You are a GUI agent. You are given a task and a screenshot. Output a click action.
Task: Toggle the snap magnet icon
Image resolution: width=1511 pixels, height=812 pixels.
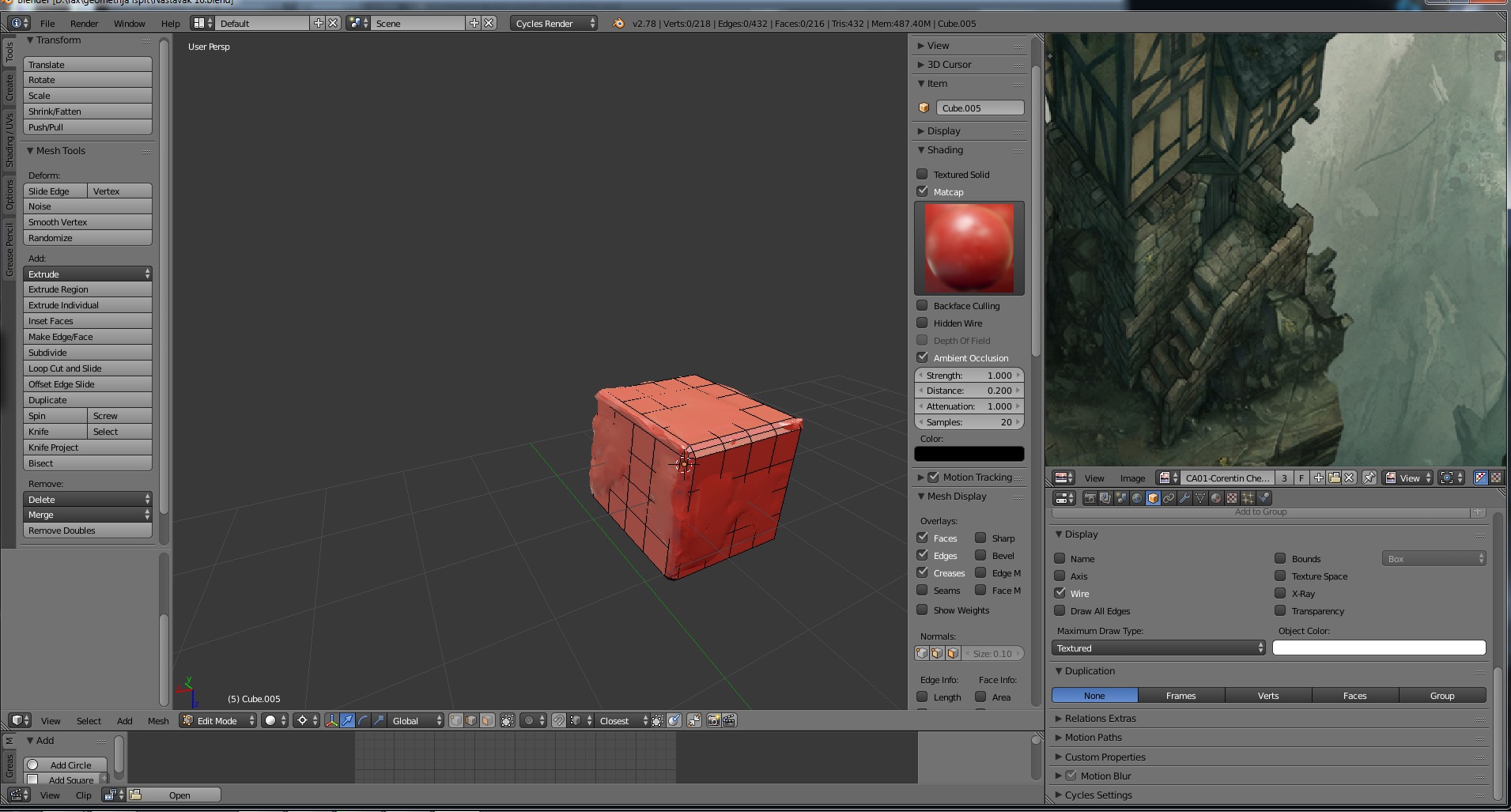559,720
